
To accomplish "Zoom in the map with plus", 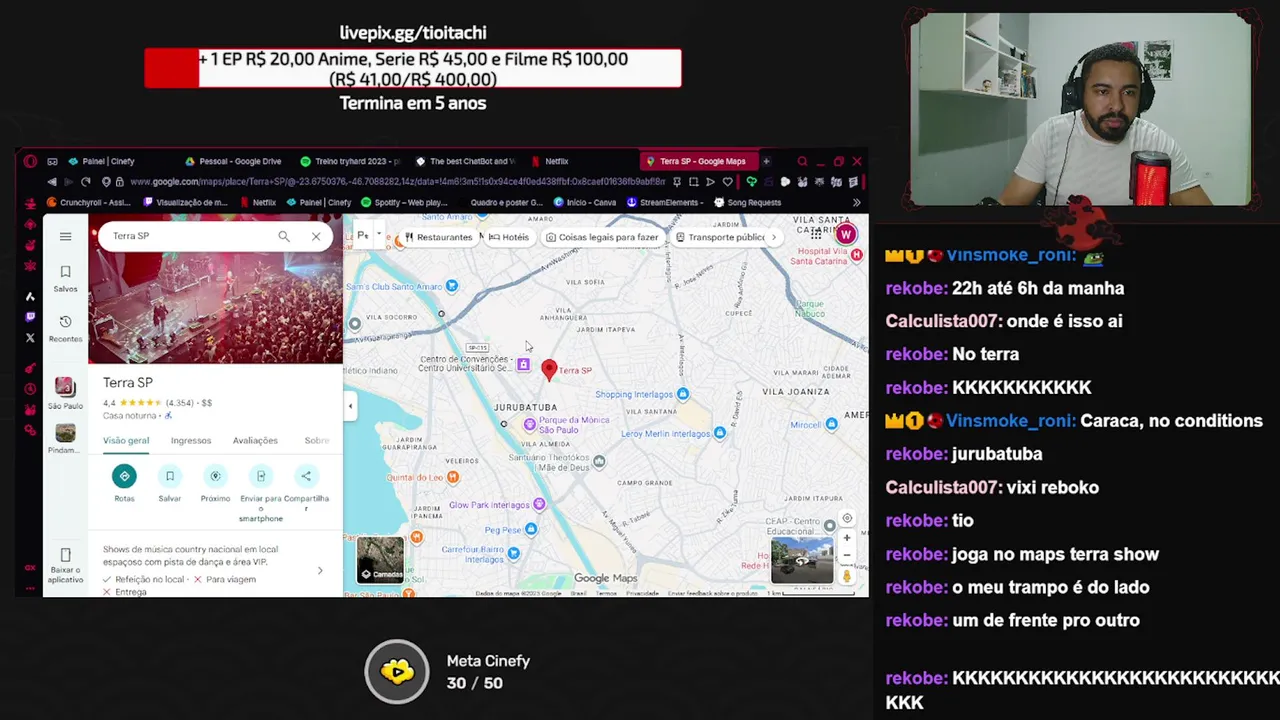I will (847, 538).
